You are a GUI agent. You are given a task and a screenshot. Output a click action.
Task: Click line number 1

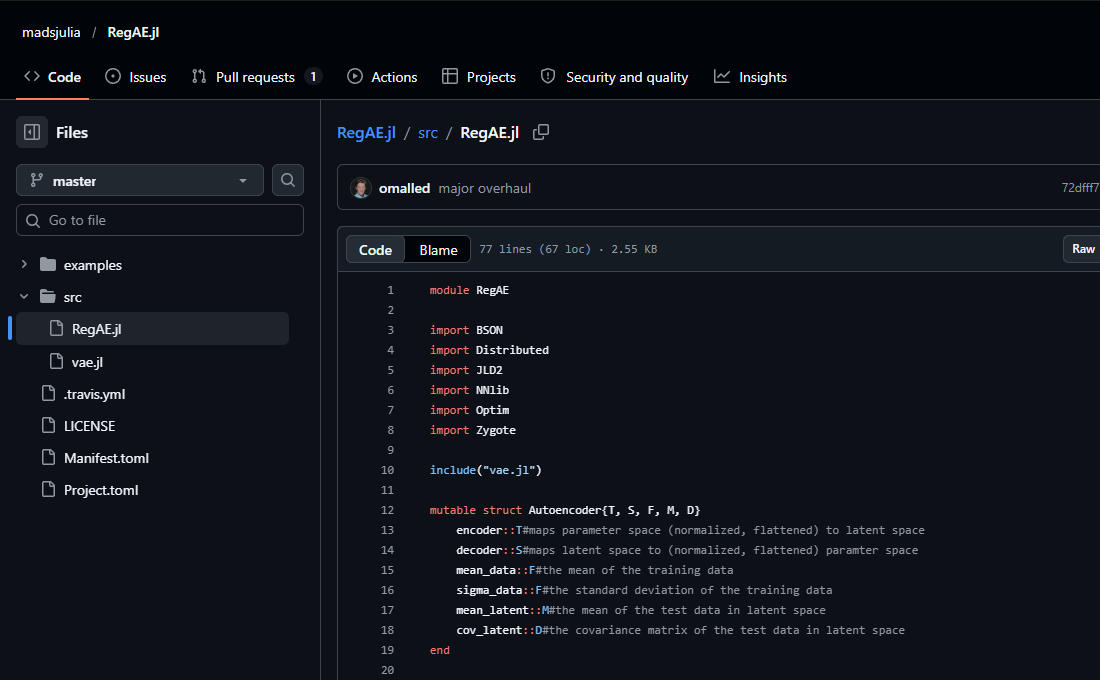point(390,290)
